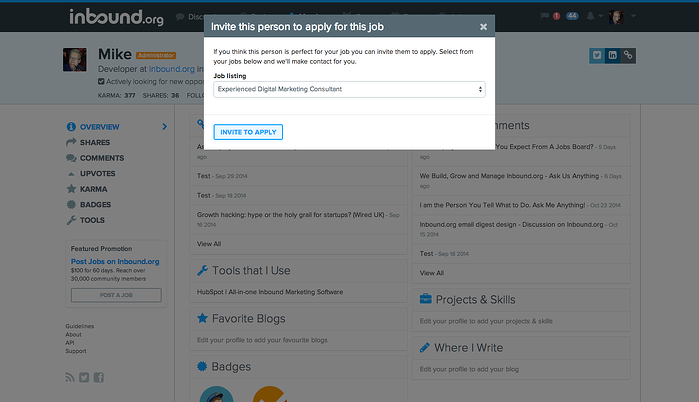Go to Comments in the sidebar
Viewport: 699px width, 402px height.
tap(101, 158)
